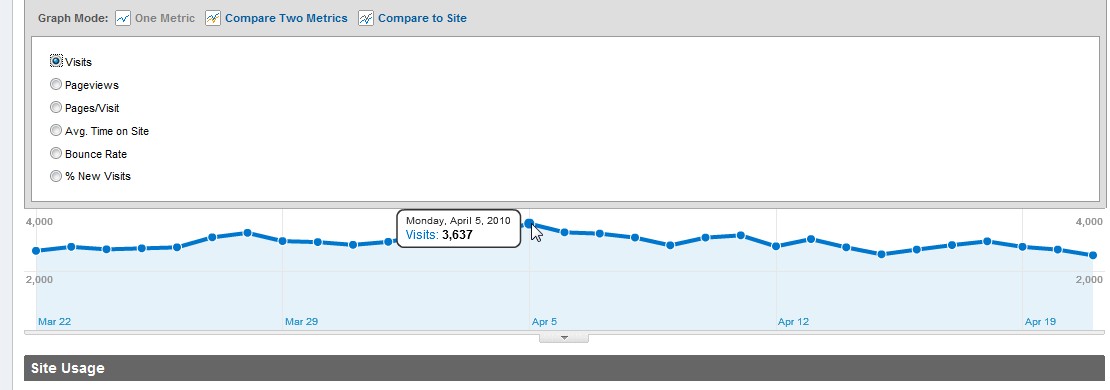
Task: Open the Compare Two Metrics mode
Action: (286, 18)
